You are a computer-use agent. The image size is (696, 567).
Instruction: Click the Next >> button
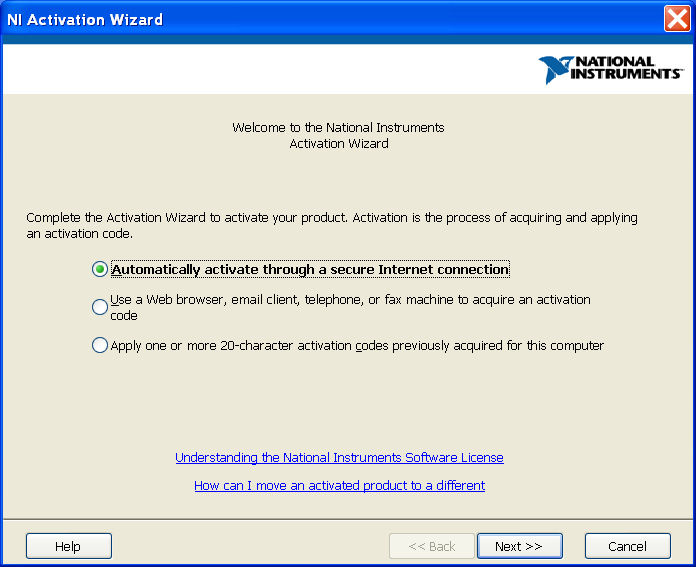pos(520,546)
